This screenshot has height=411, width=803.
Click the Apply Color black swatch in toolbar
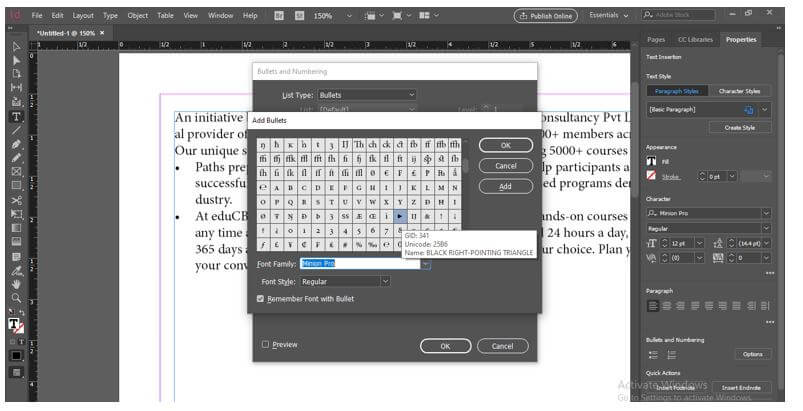pos(16,355)
